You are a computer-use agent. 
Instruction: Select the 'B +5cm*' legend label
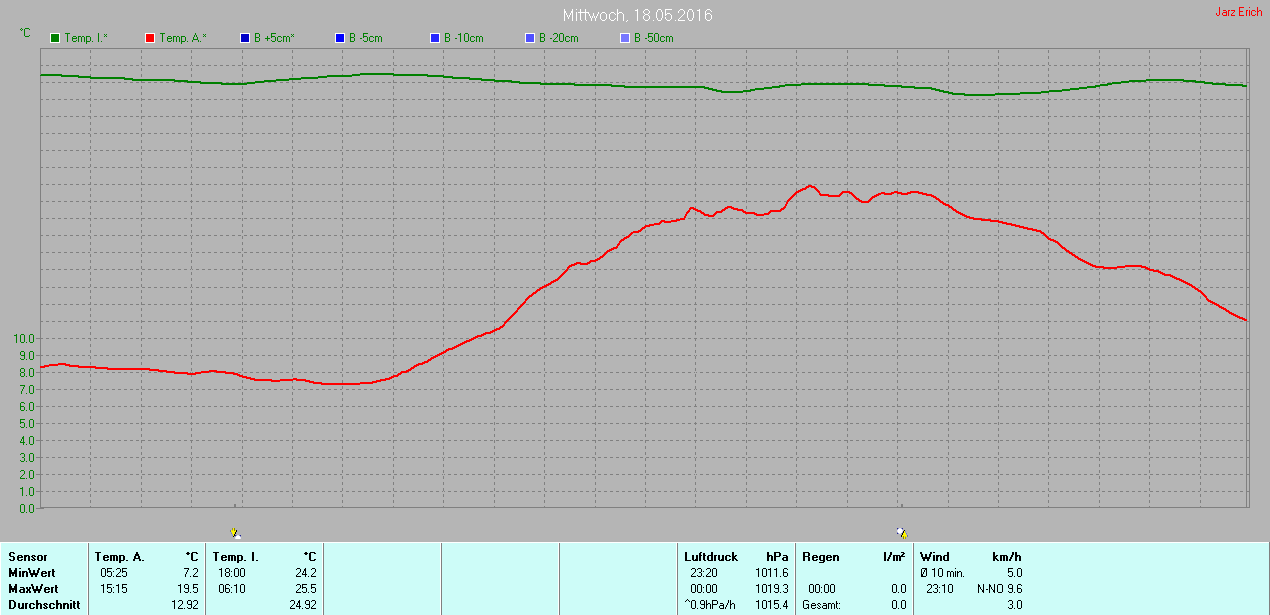coord(274,38)
